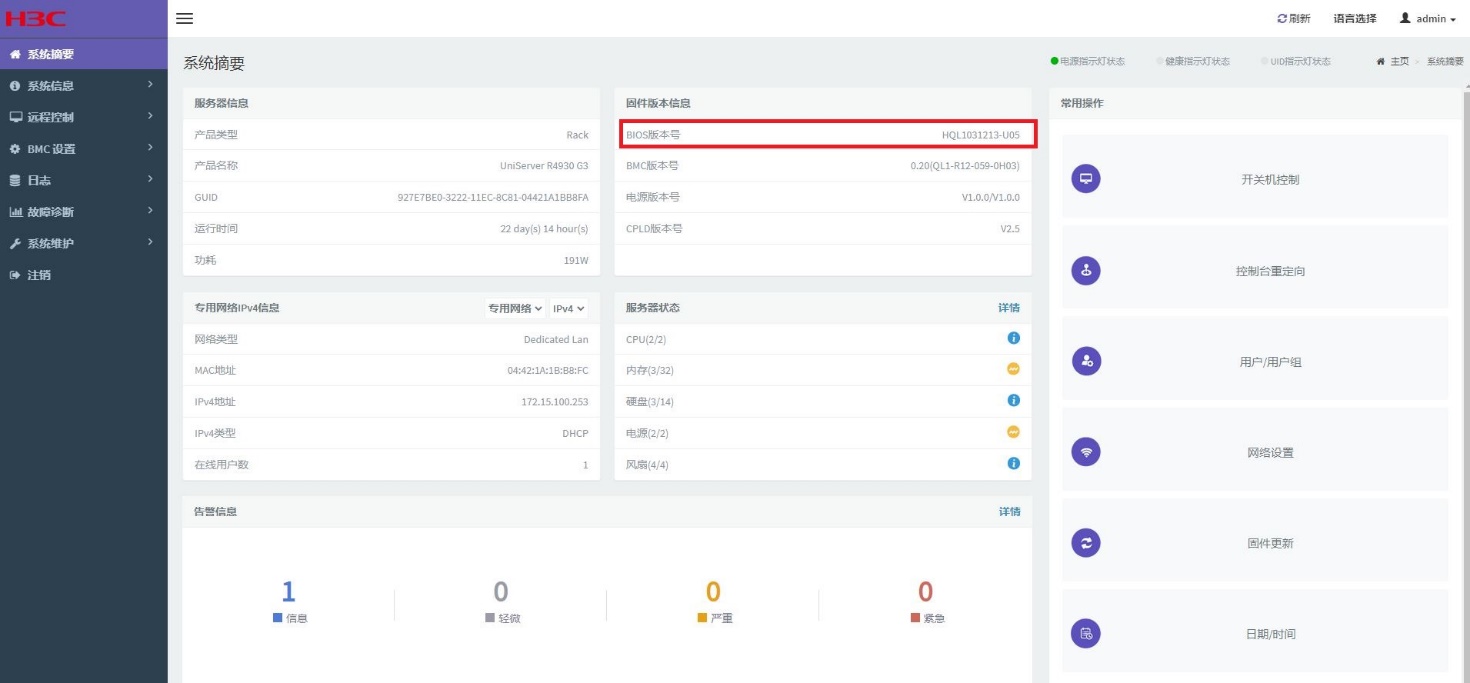Click 详情 link in server status panel
This screenshot has height=683, width=1470.
coord(1009,308)
